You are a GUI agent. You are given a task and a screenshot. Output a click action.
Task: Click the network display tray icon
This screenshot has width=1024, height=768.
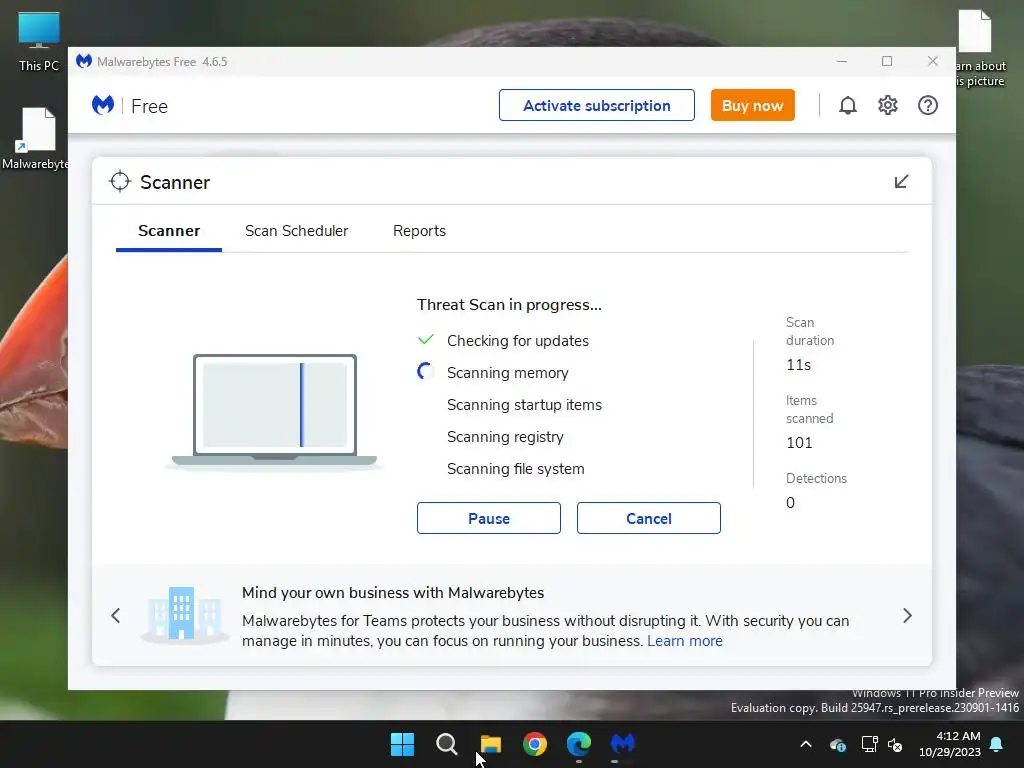tap(869, 744)
